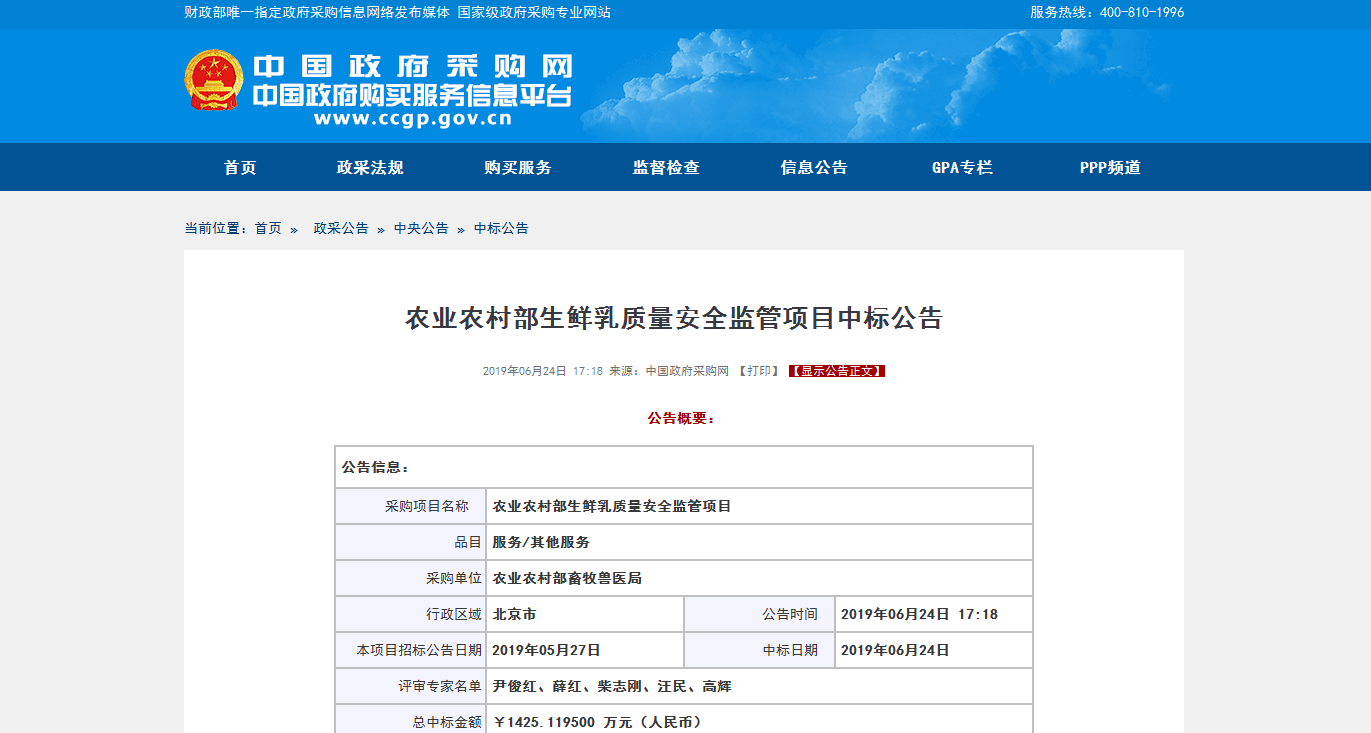Click the project name value 农业农村部生鲜乳质量安全监管项目 in table
Screen dimensions: 1371x733
(612, 506)
